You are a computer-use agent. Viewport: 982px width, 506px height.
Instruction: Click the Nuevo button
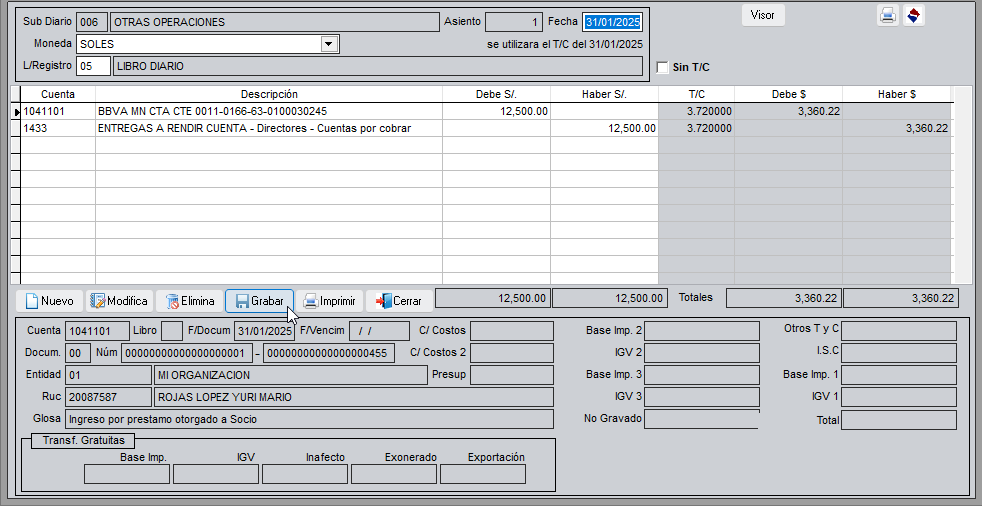point(49,301)
